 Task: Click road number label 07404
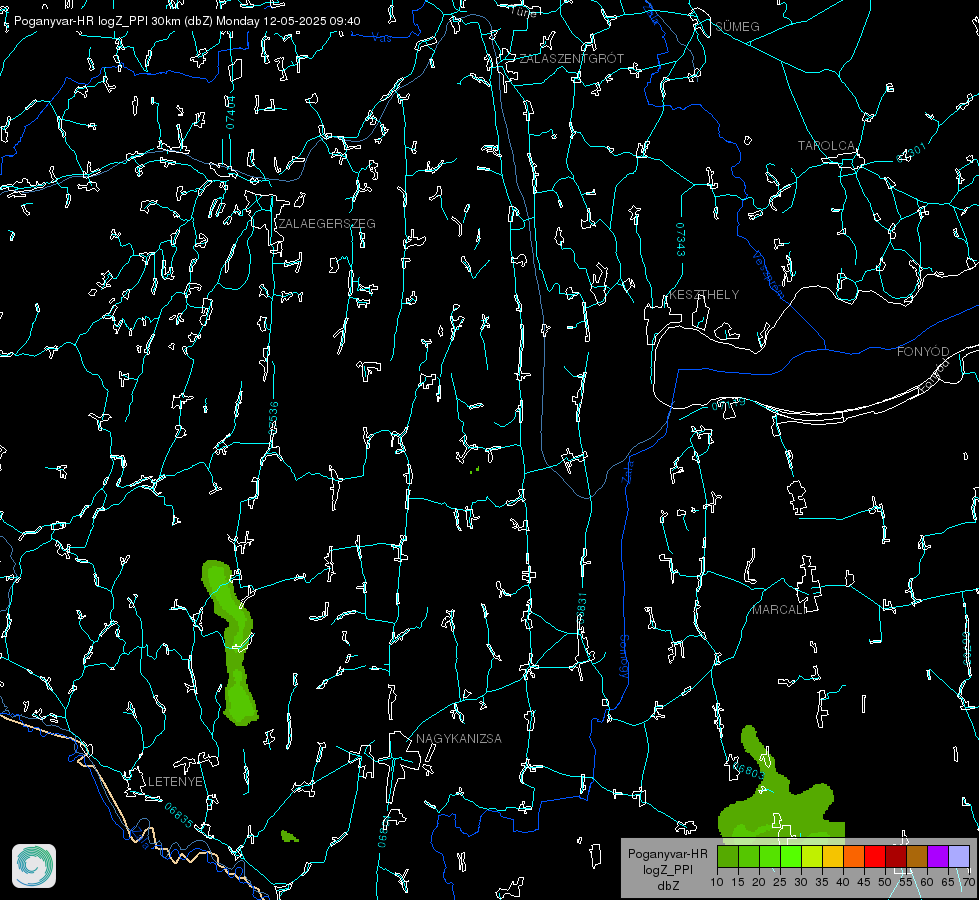231,112
